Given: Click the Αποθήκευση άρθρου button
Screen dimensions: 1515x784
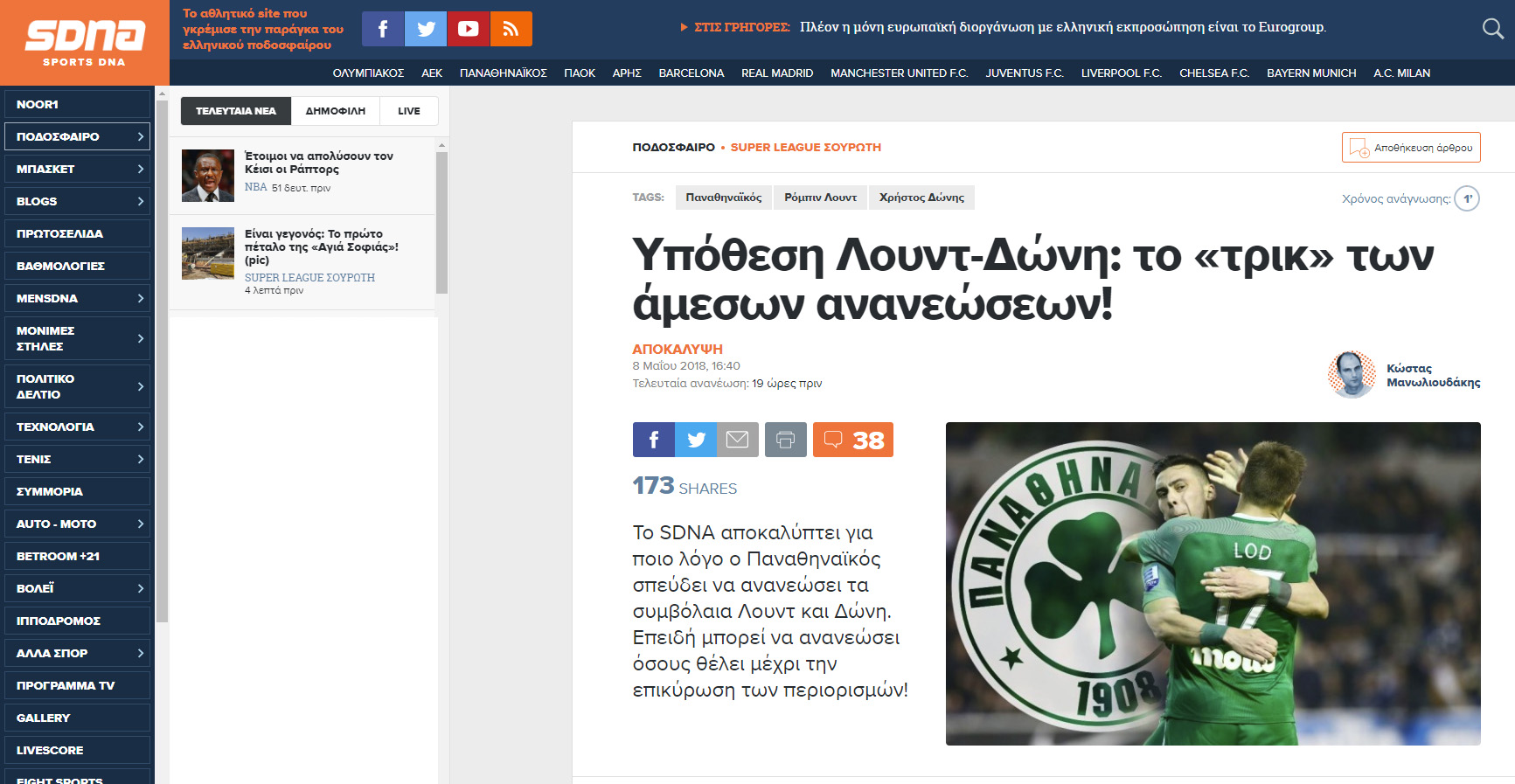Looking at the screenshot, I should (1411, 148).
